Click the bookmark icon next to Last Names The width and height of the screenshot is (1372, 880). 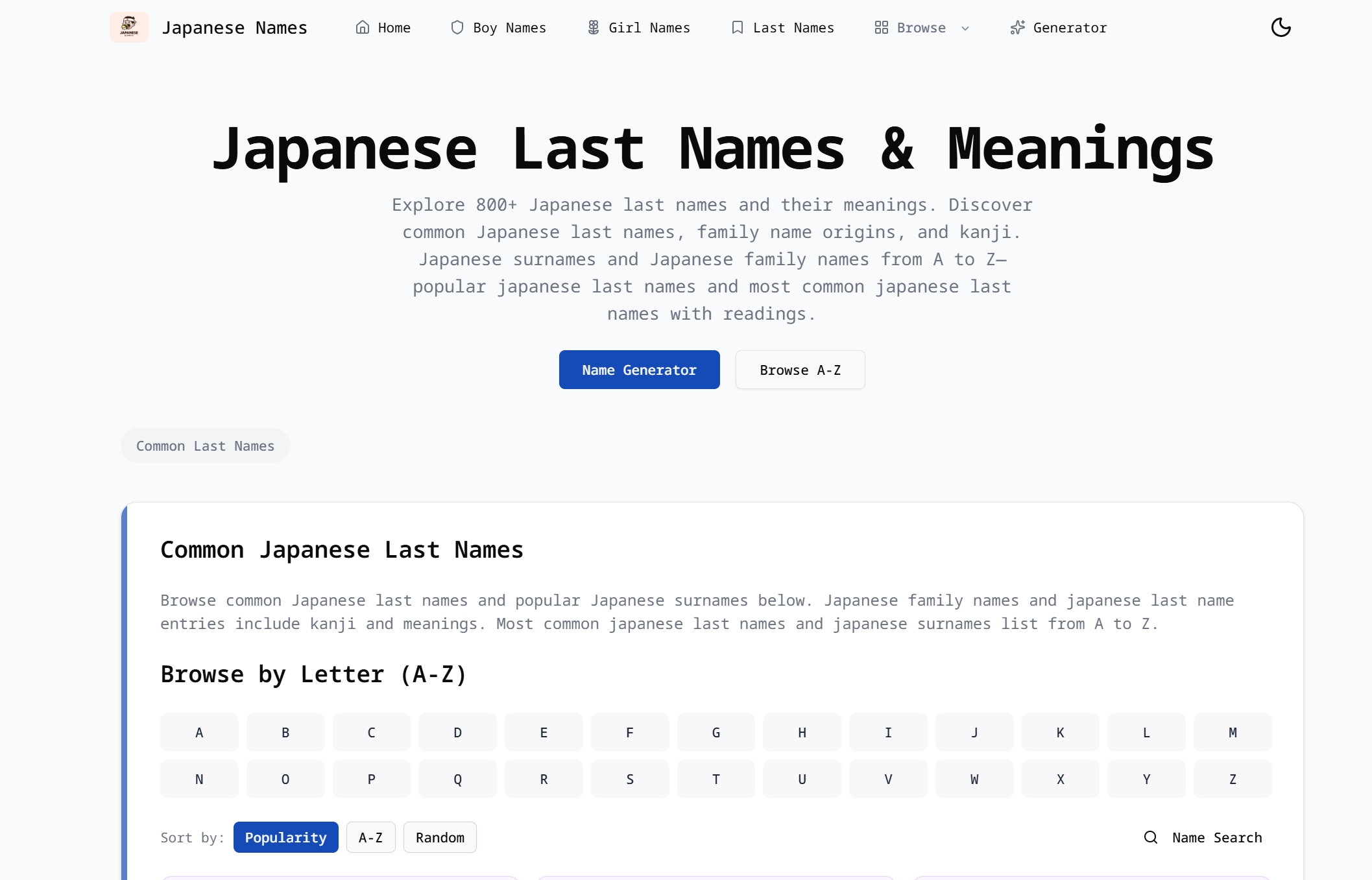737,27
